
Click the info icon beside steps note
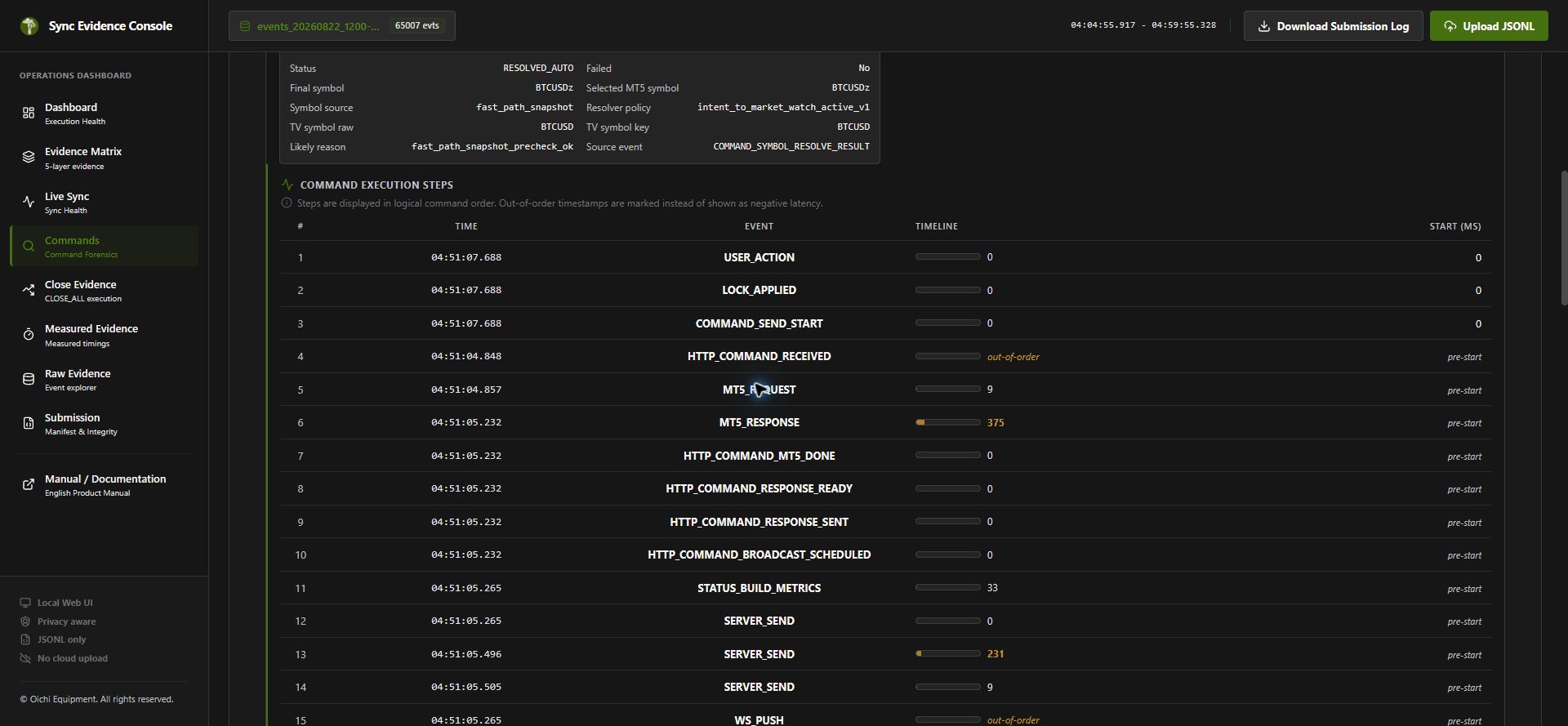click(287, 203)
